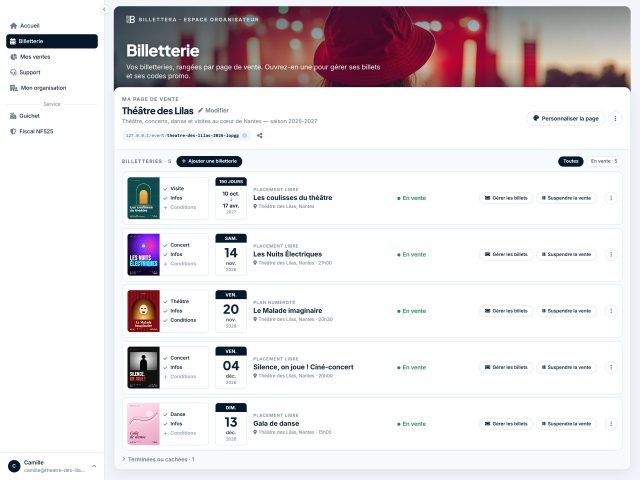Add Conditions to Gala de danse
This screenshot has width=640, height=480.
[180, 433]
